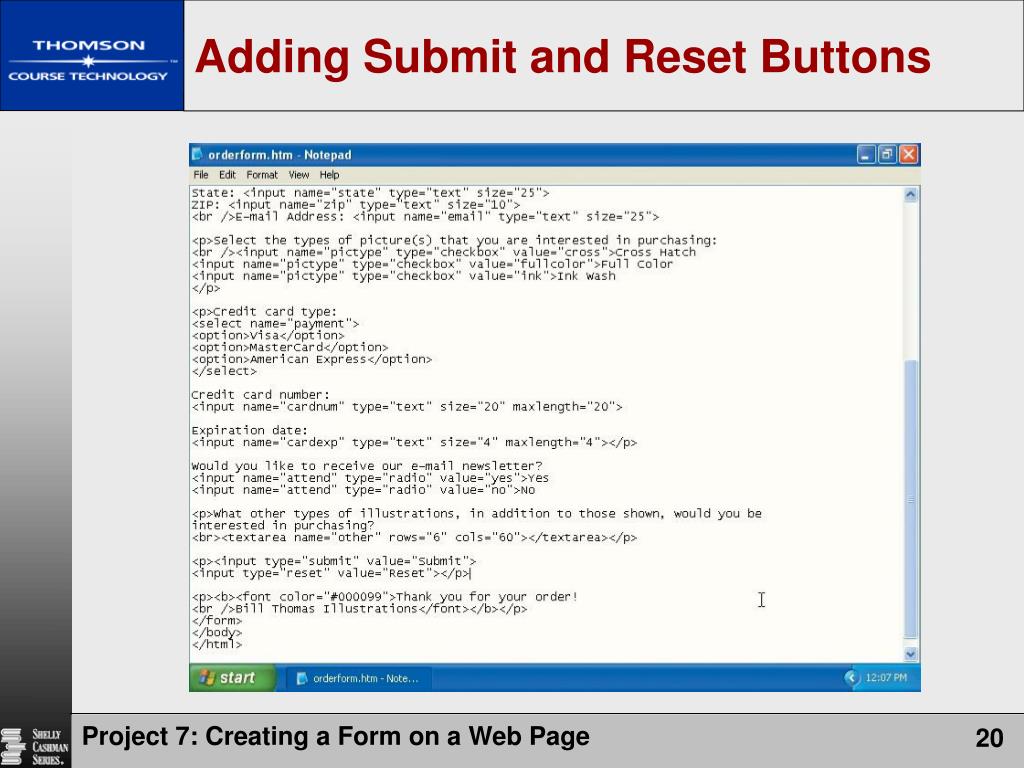
Task: Click the scrollbar down arrow
Action: pos(911,654)
